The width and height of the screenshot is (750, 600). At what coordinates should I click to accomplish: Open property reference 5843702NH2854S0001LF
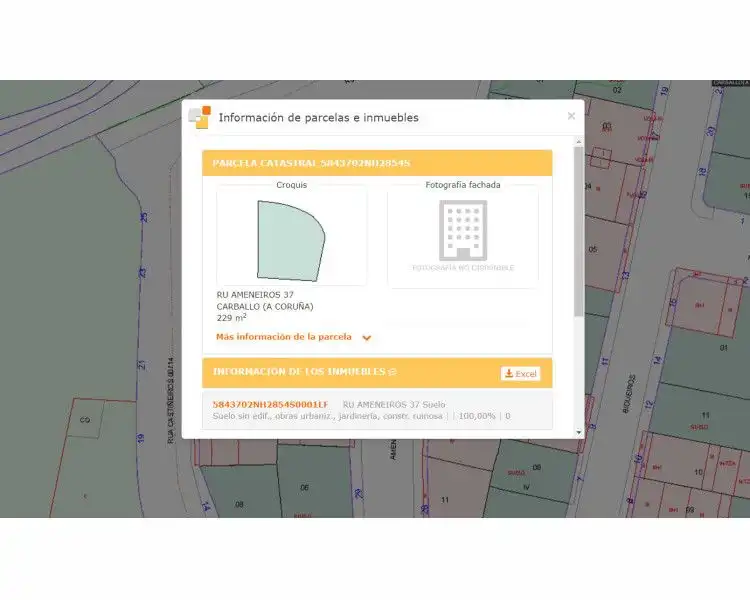(x=271, y=405)
